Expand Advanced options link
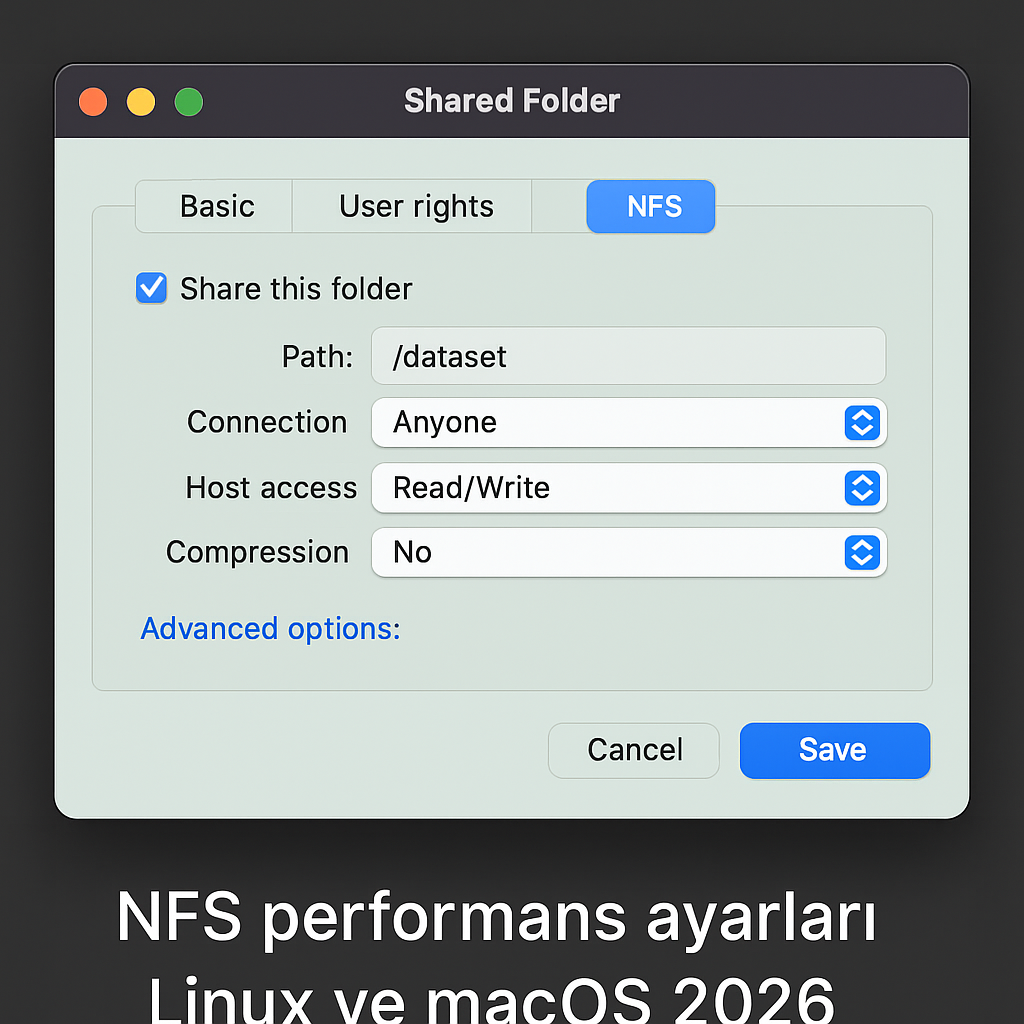Image resolution: width=1024 pixels, height=1024 pixels. point(270,628)
